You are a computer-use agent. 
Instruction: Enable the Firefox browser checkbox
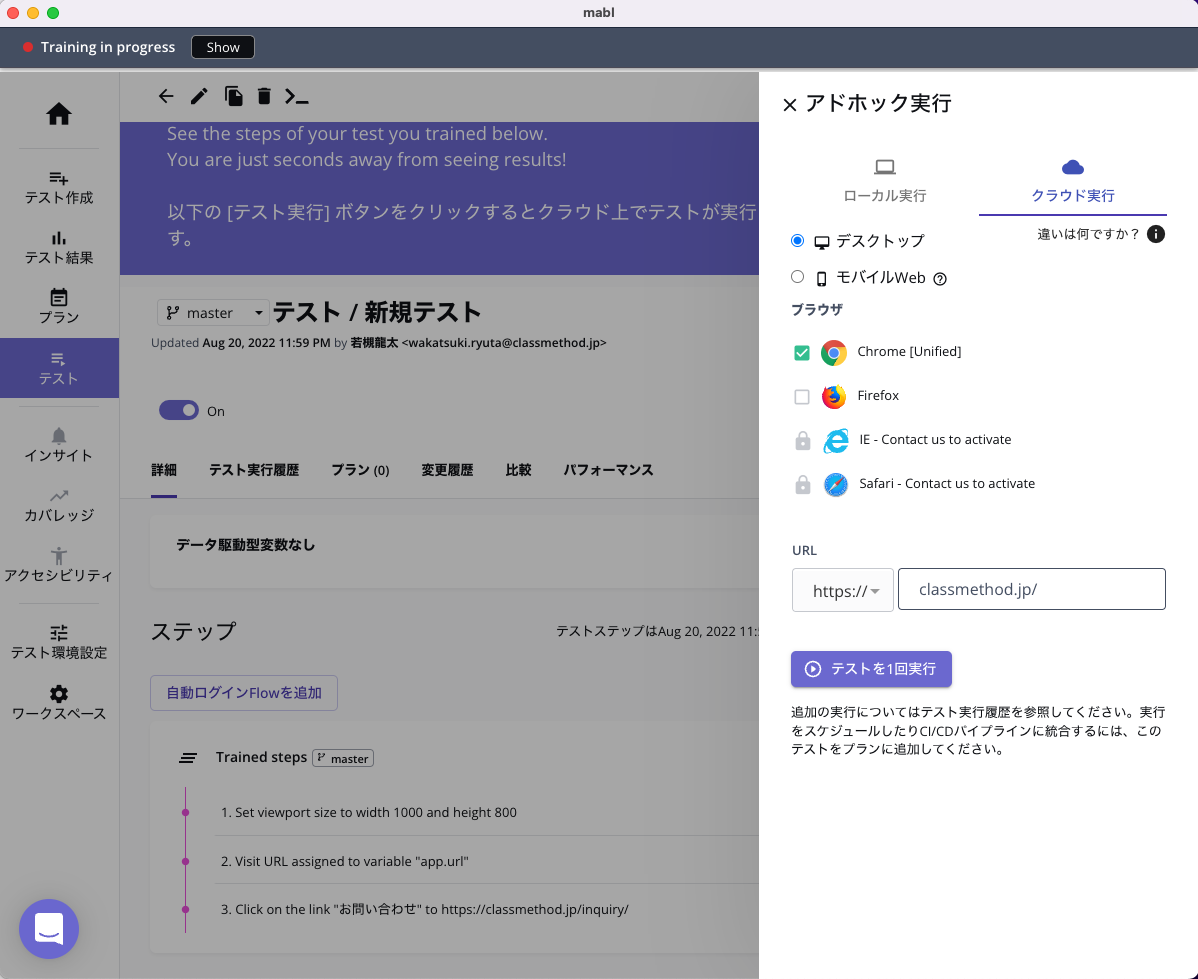click(801, 397)
